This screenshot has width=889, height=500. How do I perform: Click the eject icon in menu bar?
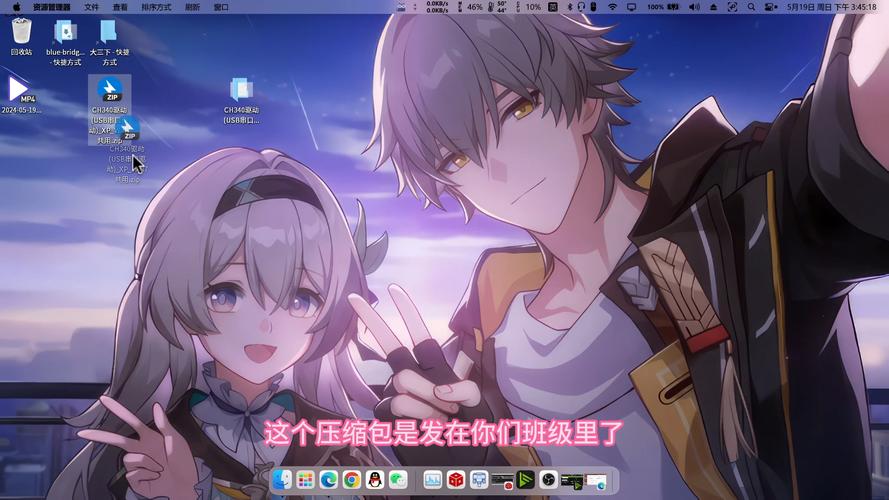[x=713, y=7]
